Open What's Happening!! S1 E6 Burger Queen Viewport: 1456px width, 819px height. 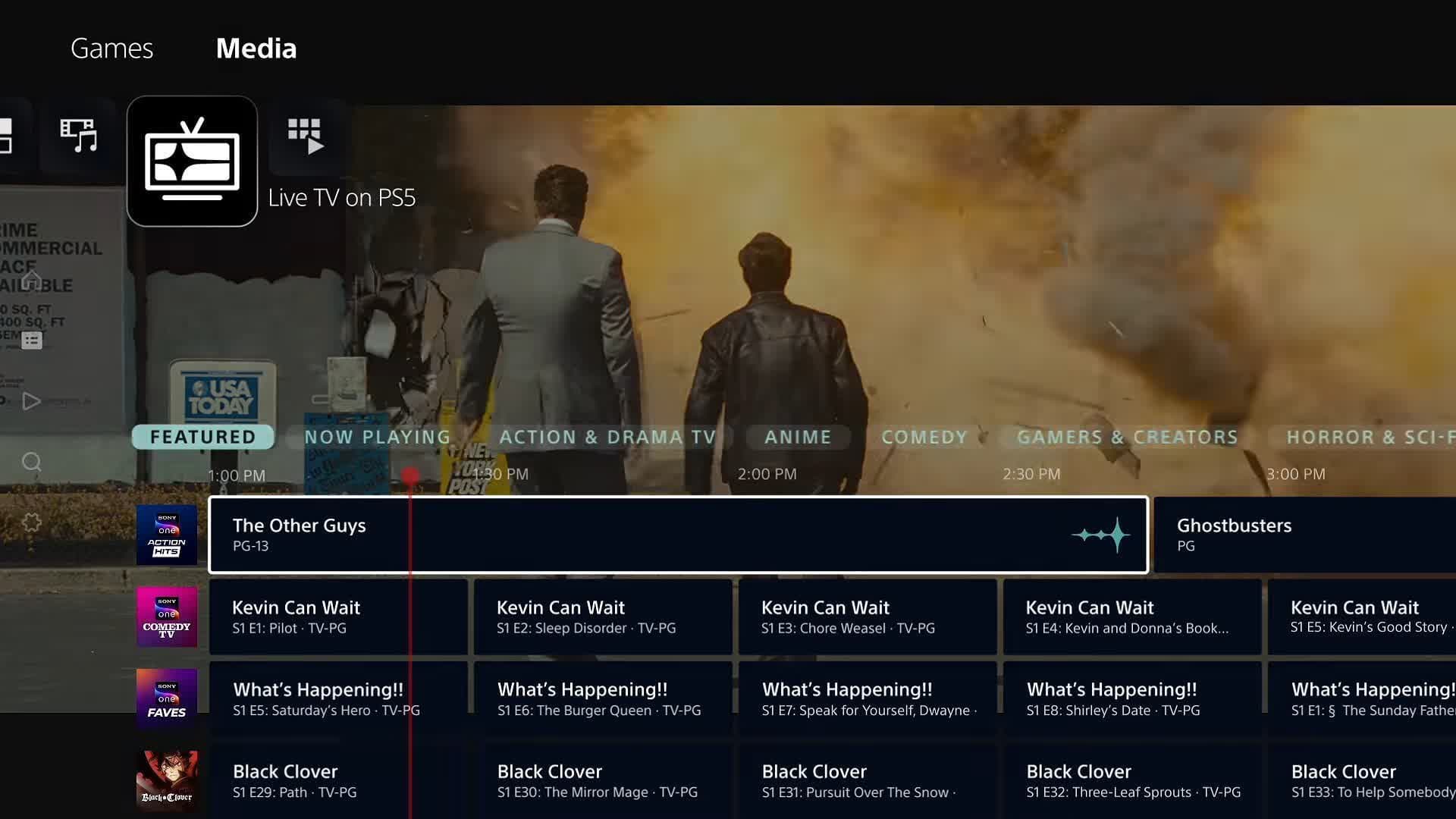(603, 698)
